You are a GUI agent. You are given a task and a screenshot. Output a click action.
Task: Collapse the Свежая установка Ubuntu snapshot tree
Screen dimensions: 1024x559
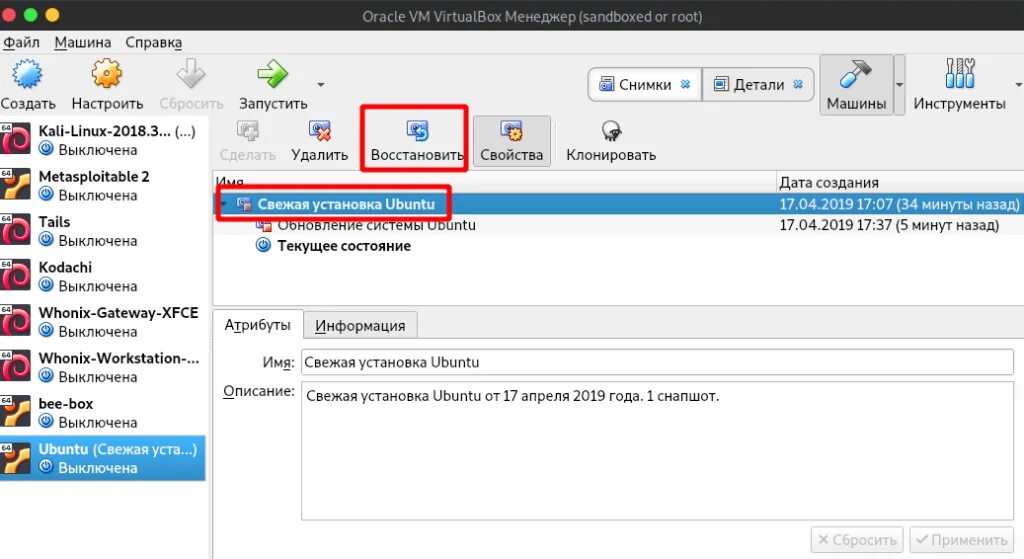point(223,204)
